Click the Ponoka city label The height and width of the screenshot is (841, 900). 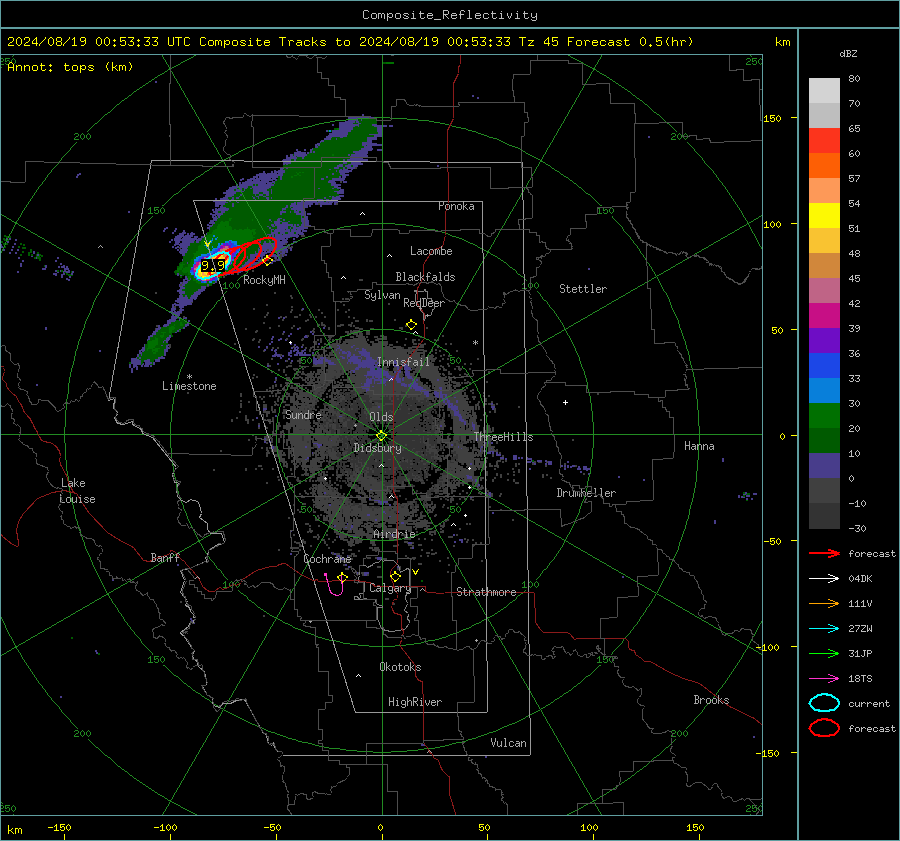click(456, 206)
